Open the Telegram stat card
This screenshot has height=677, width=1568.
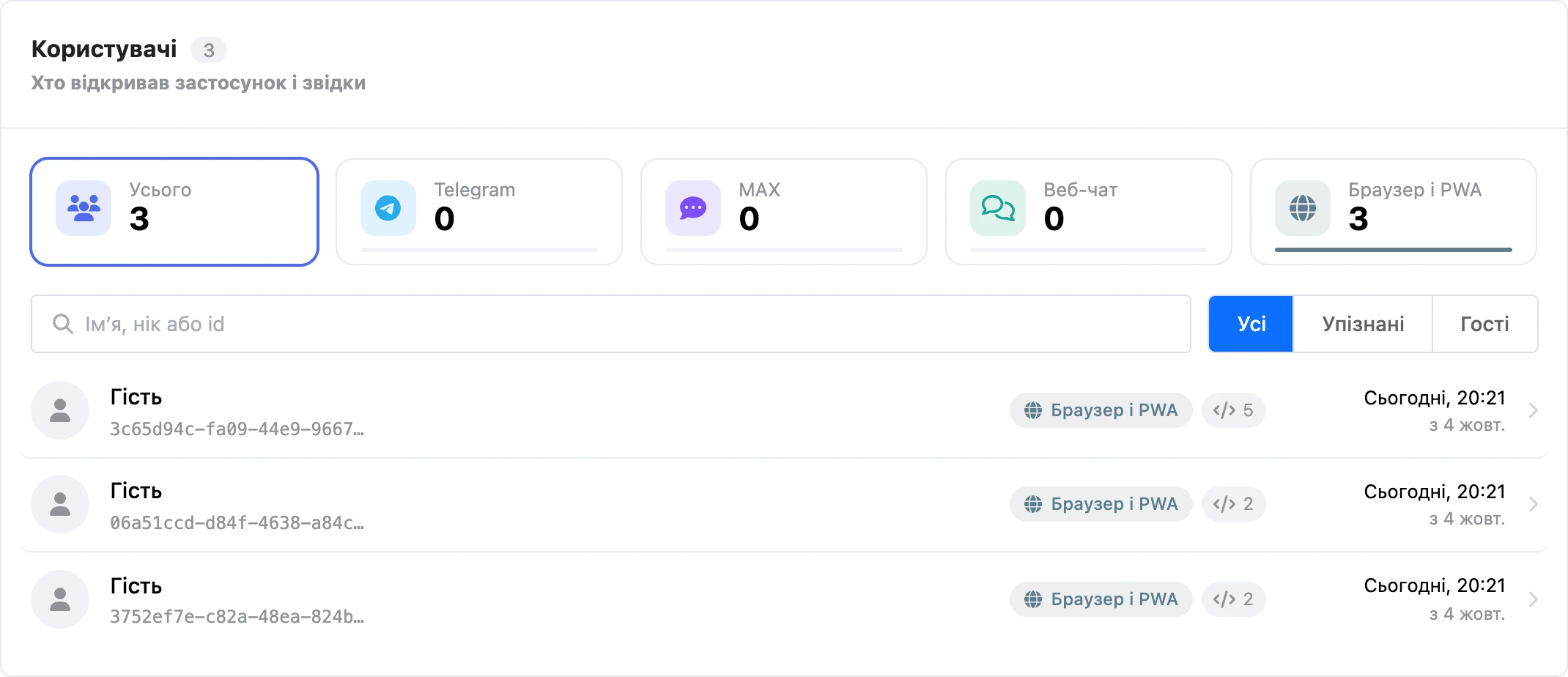pyautogui.click(x=479, y=212)
